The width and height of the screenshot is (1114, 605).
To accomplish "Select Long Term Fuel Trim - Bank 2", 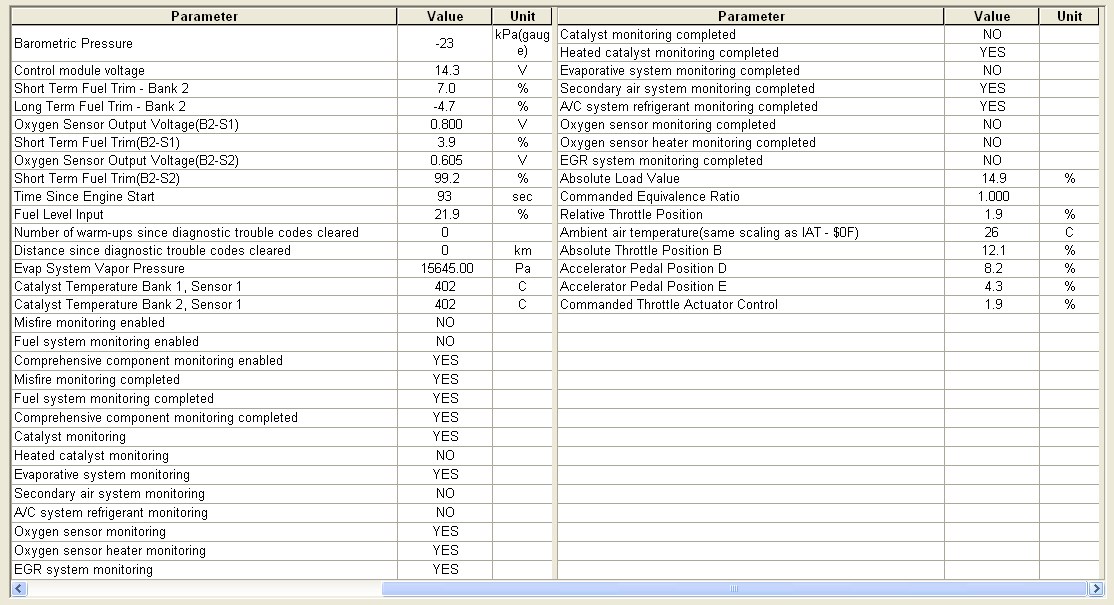I will 281,107.
